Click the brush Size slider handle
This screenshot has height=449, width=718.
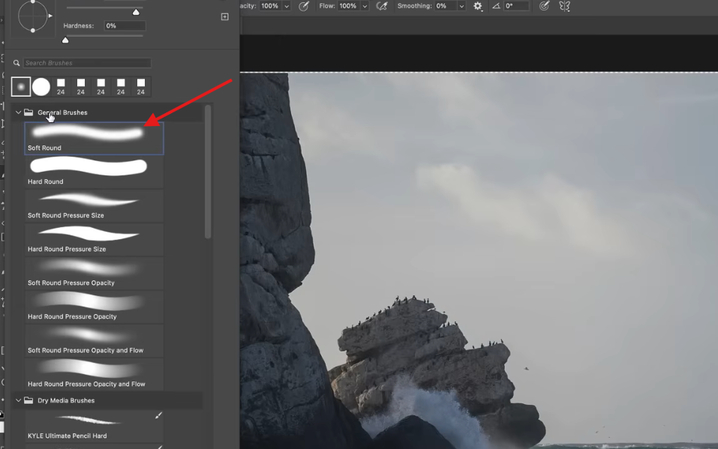pyautogui.click(x=136, y=12)
